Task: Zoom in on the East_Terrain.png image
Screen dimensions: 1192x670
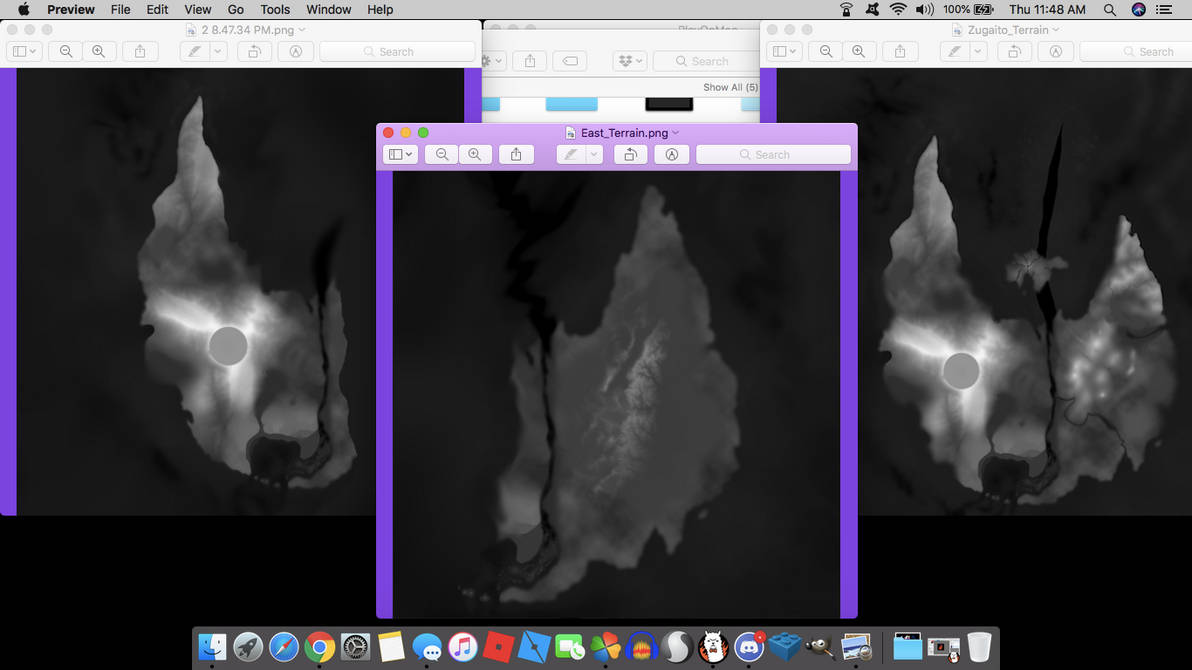Action: (475, 155)
